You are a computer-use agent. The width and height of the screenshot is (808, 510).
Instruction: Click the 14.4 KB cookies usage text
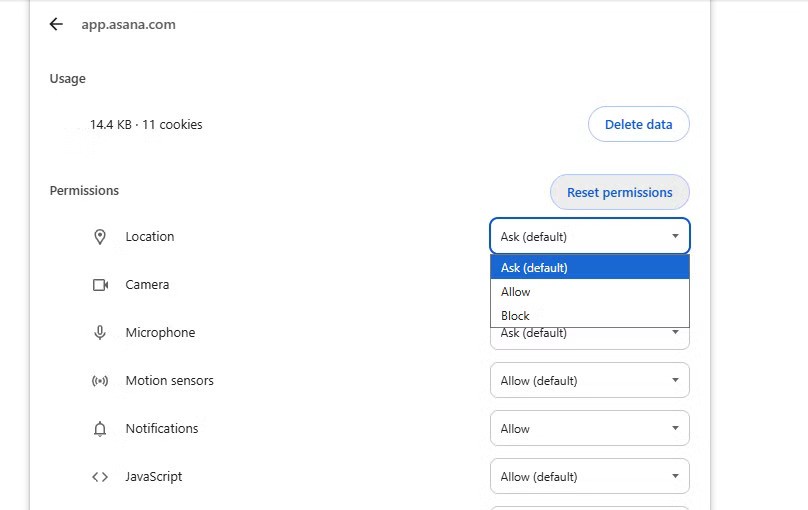pyautogui.click(x=146, y=125)
